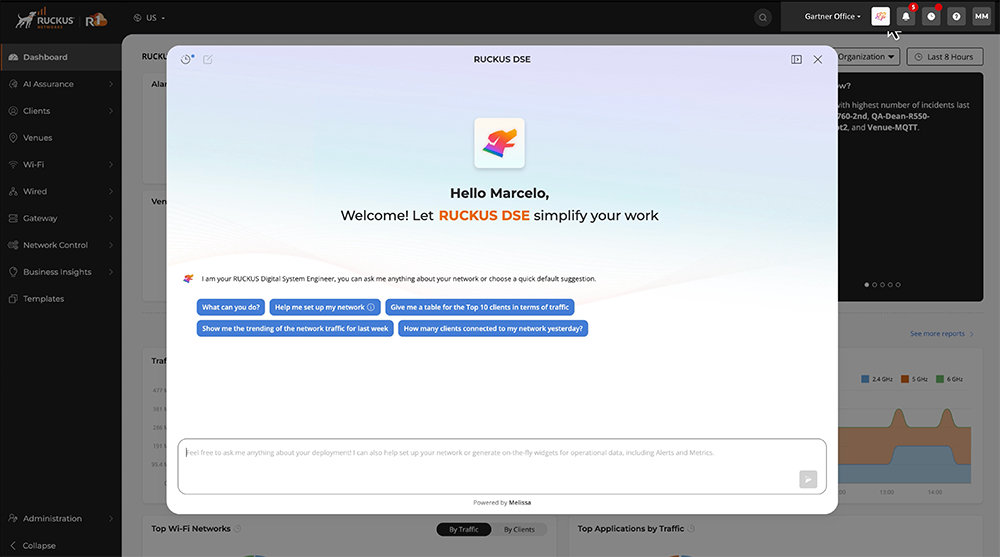Open the See more reports link
This screenshot has height=557, width=1000.
pyautogui.click(x=941, y=334)
